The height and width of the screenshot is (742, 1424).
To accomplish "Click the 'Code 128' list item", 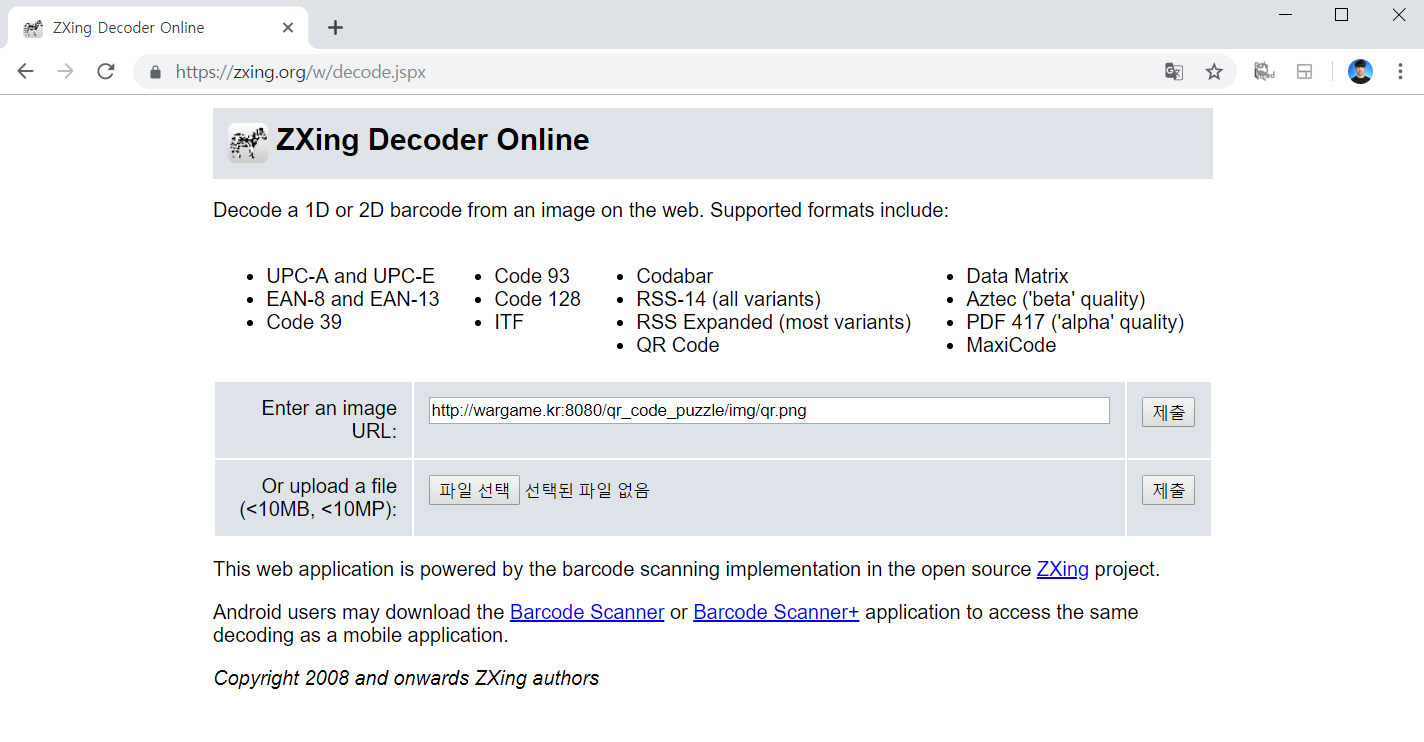I will [537, 299].
